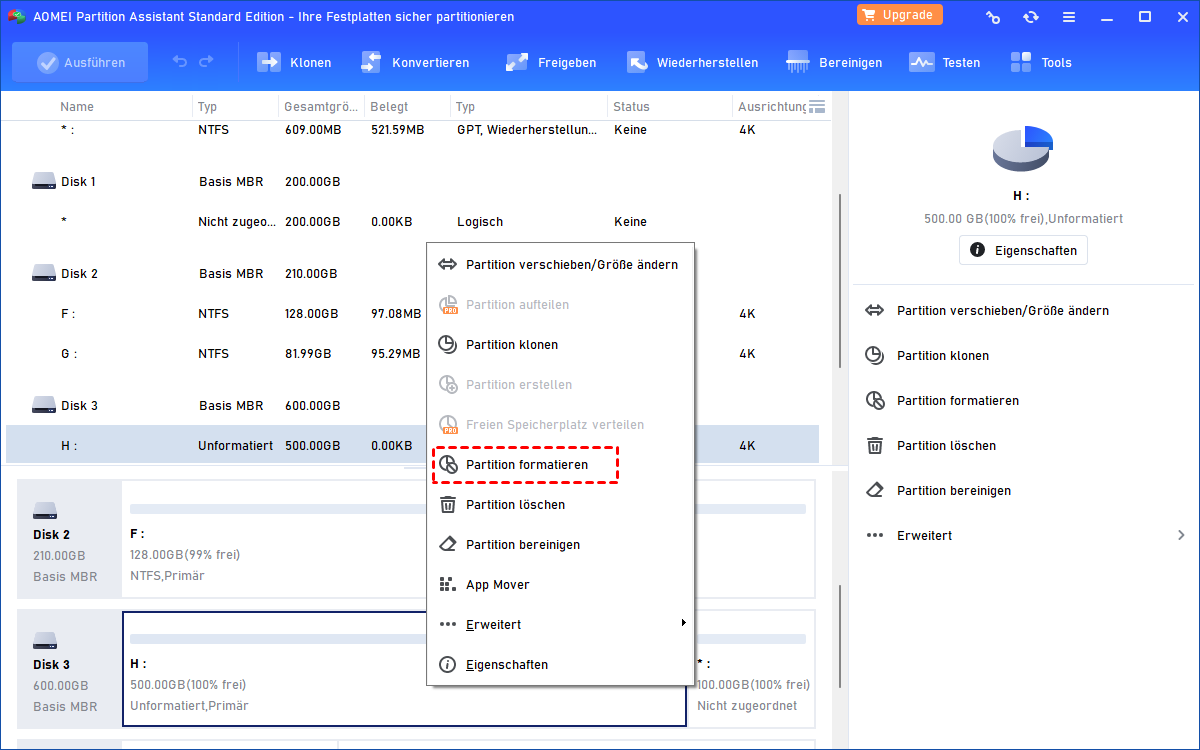Select the H: unformatted partition row
The height and width of the screenshot is (750, 1200).
pos(412,445)
